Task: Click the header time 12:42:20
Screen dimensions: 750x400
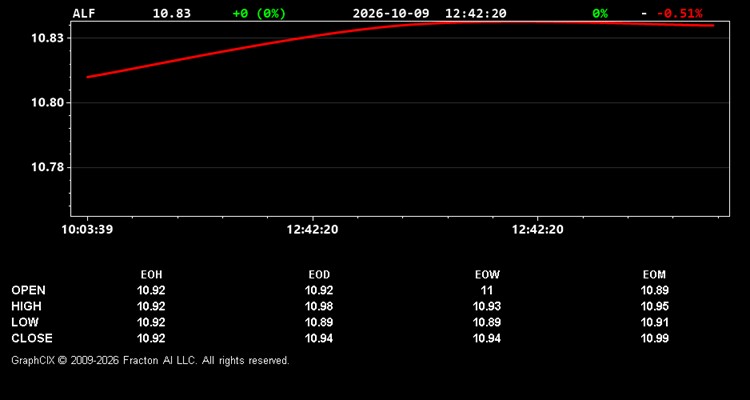Action: click(475, 13)
